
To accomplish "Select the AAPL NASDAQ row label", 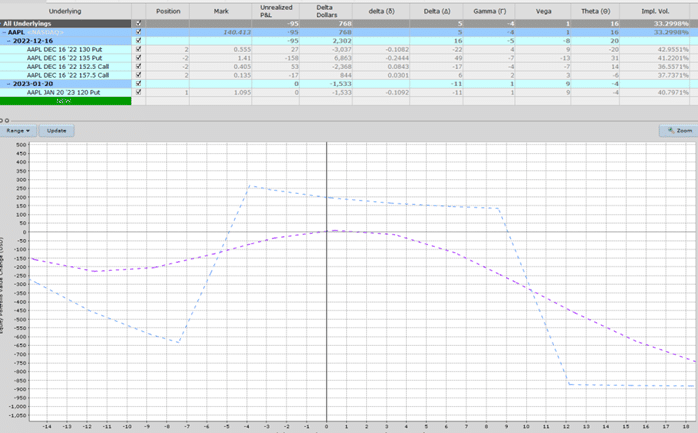I will click(x=36, y=32).
